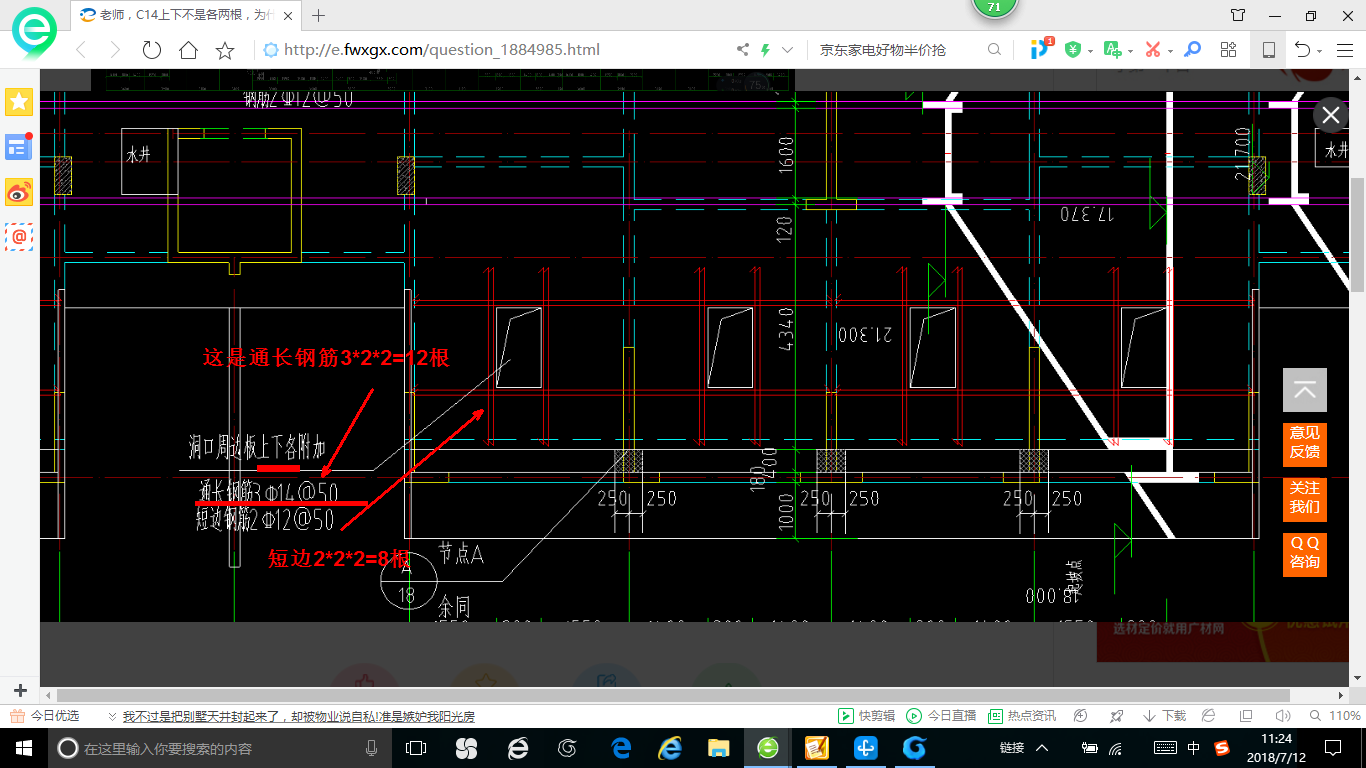Reload the current page
This screenshot has width=1366, height=768.
click(x=151, y=50)
